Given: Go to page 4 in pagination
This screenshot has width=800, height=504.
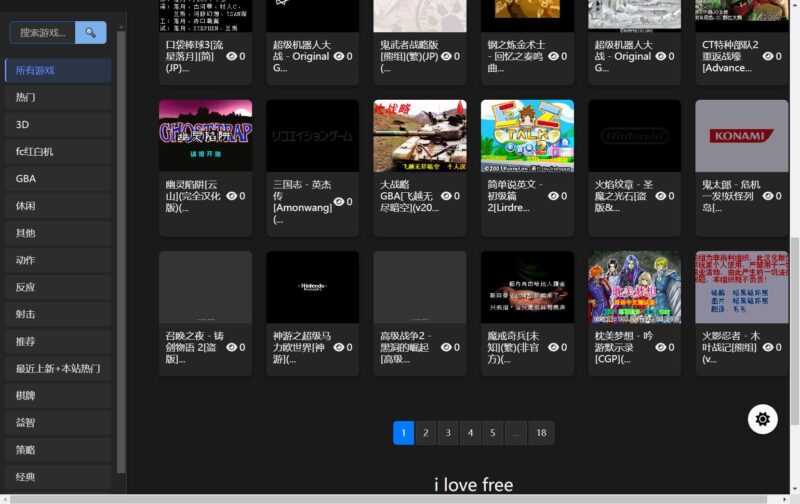Looking at the screenshot, I should tap(470, 433).
